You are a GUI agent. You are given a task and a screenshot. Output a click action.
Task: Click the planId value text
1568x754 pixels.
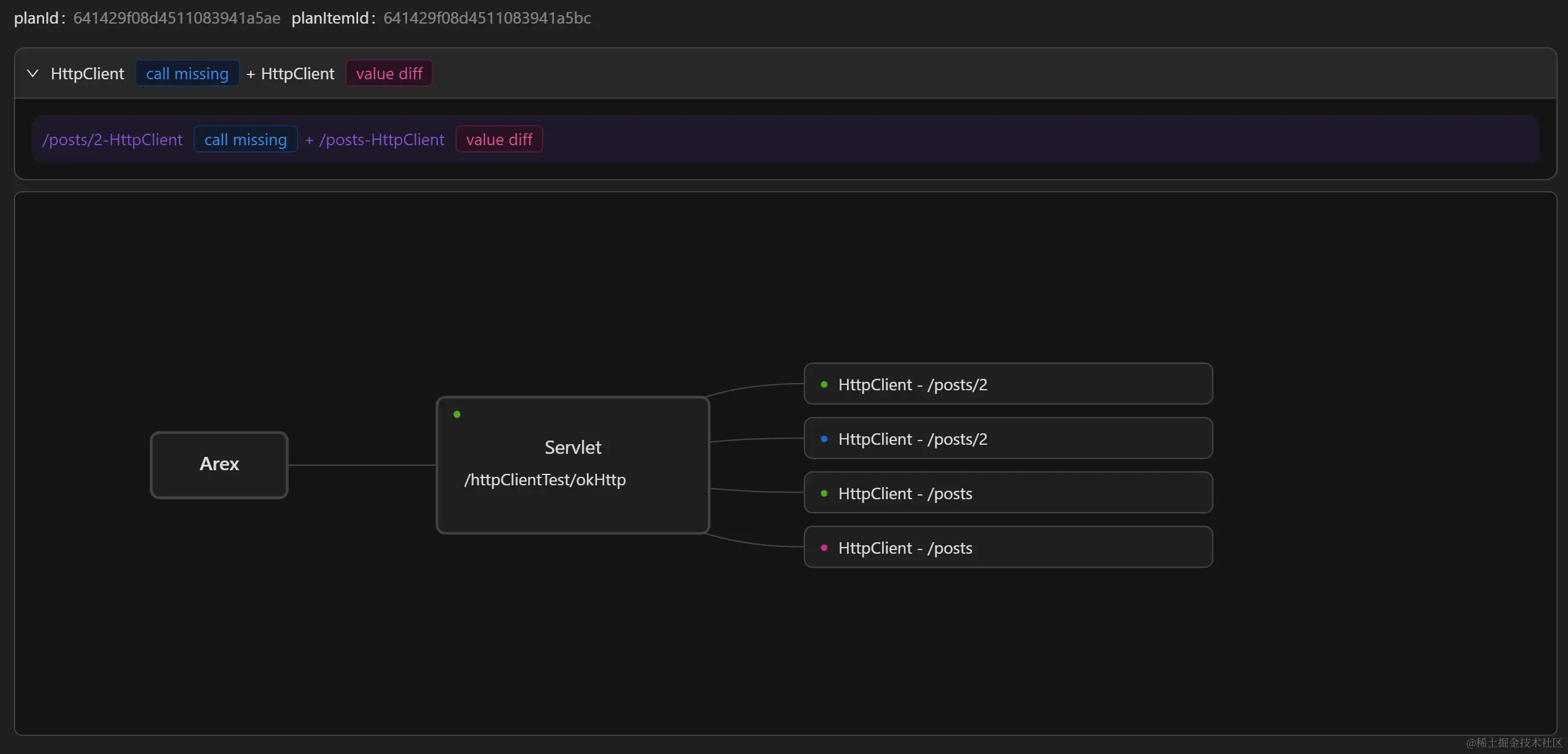tap(177, 18)
